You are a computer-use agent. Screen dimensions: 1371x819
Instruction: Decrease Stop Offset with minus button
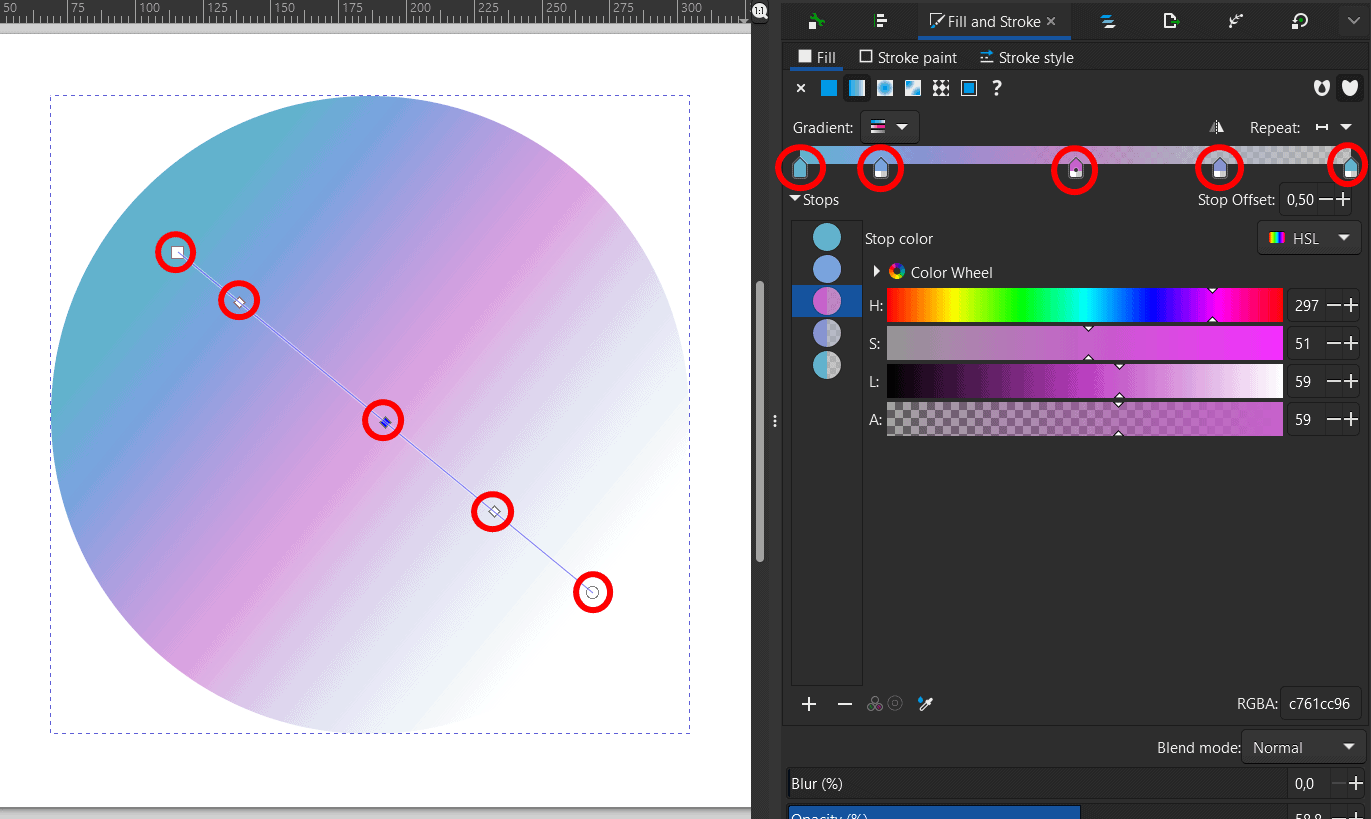pos(1326,200)
